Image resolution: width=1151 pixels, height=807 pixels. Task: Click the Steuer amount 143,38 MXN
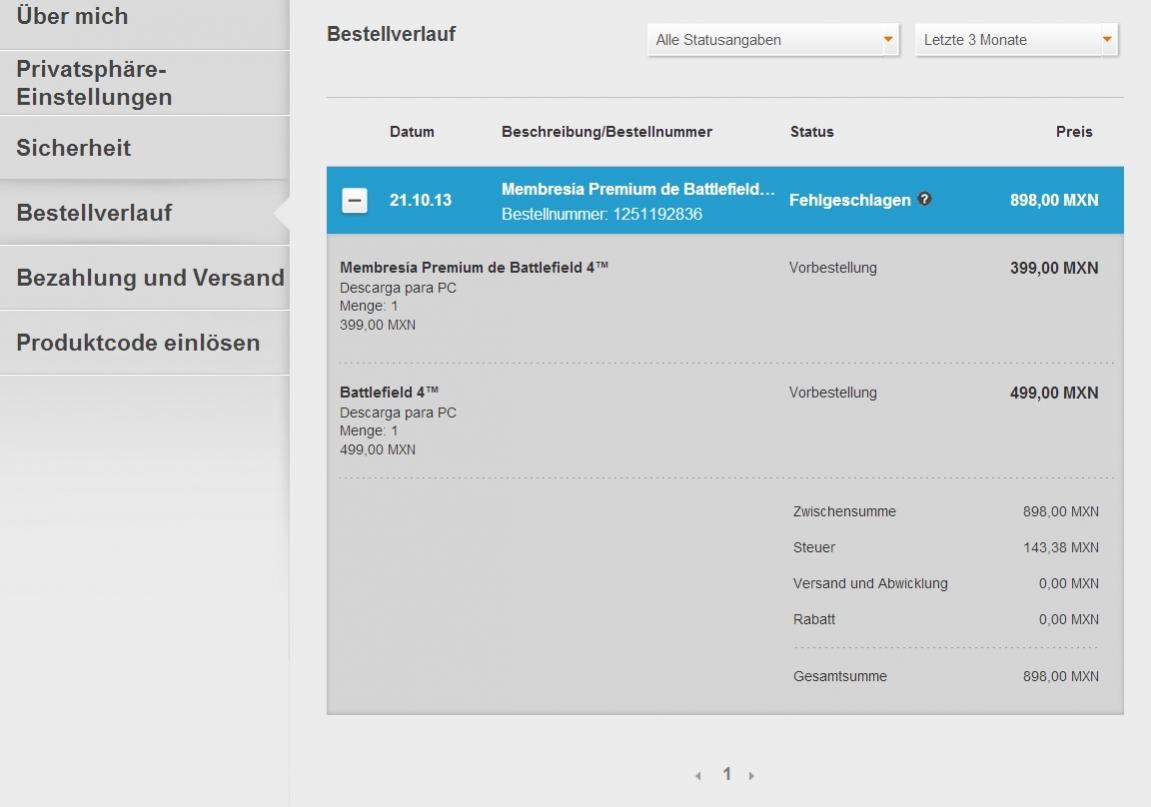[x=1061, y=547]
